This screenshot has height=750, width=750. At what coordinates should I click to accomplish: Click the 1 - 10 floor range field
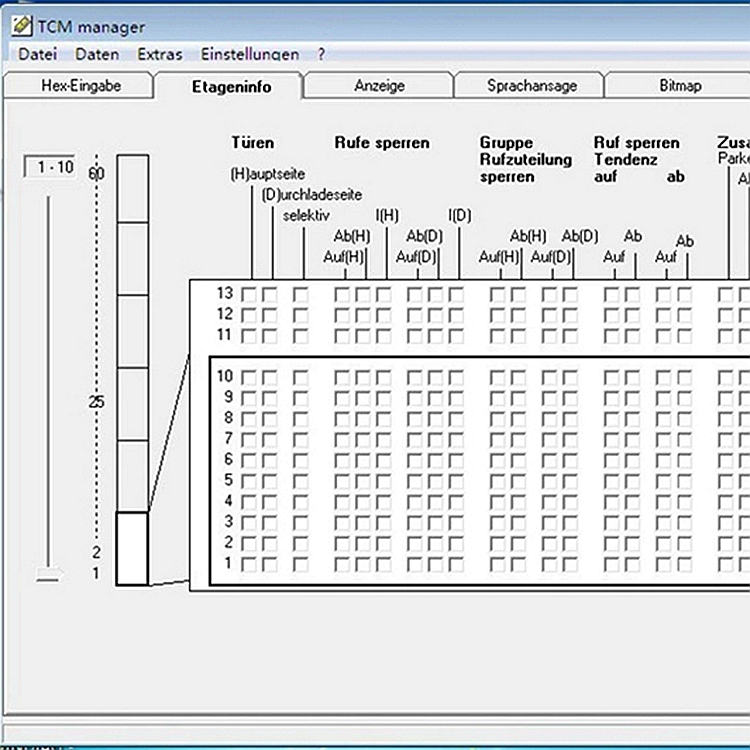coord(50,168)
